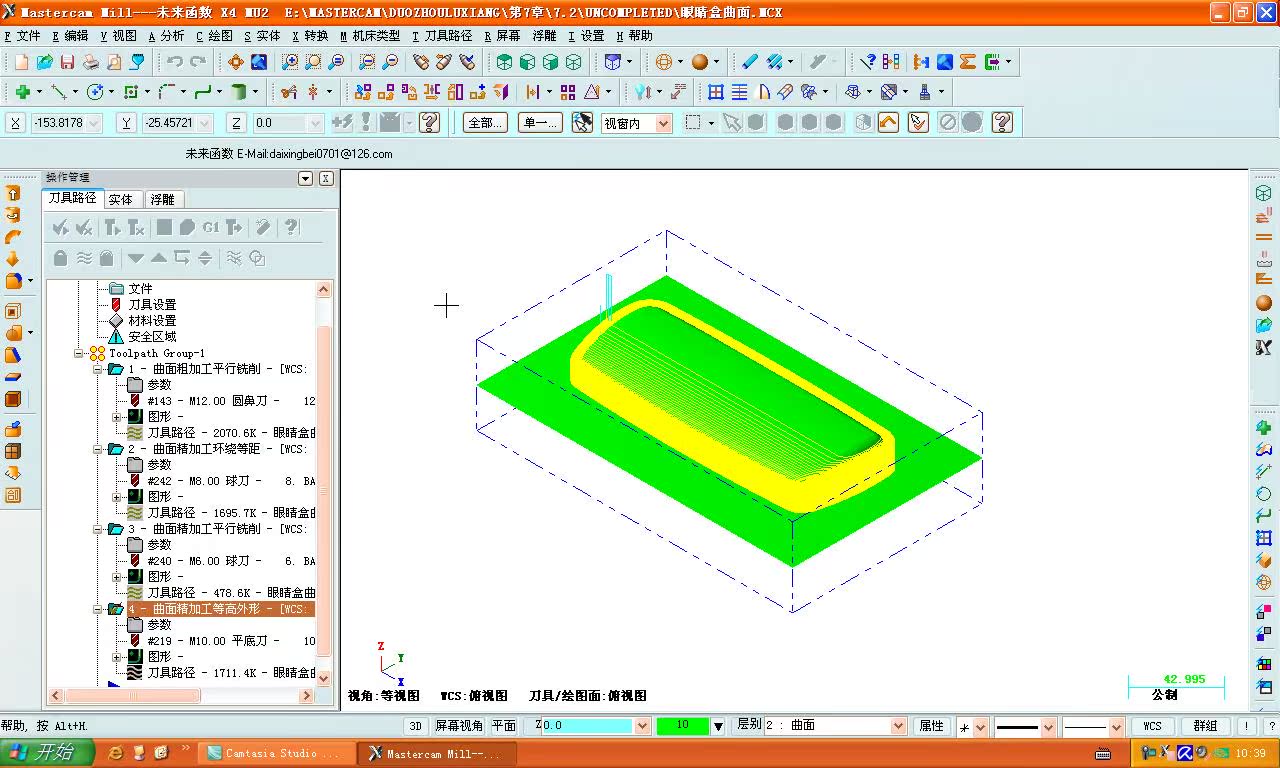Viewport: 1280px width, 768px height.
Task: Click the Print icon in toolbar
Action: (x=90, y=62)
